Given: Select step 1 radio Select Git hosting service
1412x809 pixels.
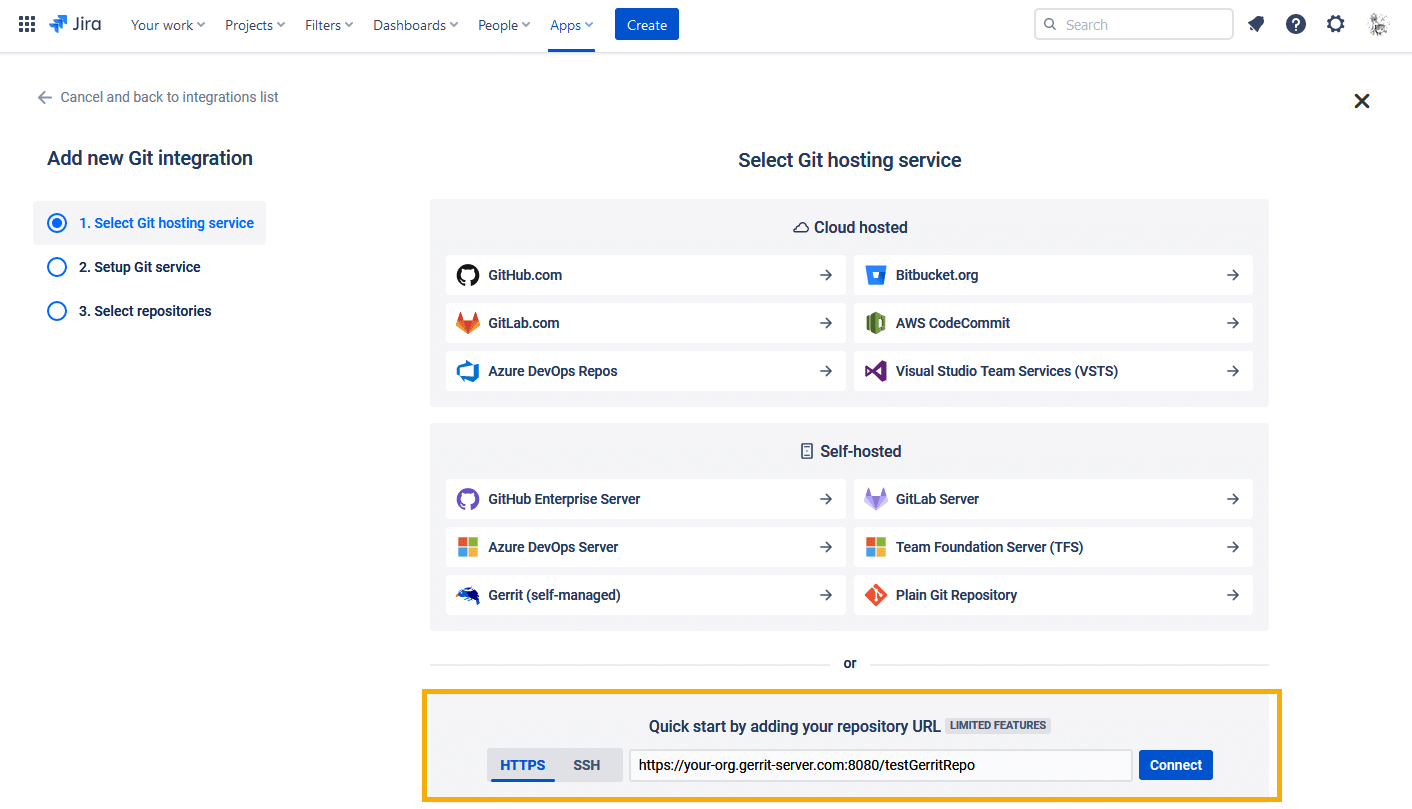Looking at the screenshot, I should point(57,223).
